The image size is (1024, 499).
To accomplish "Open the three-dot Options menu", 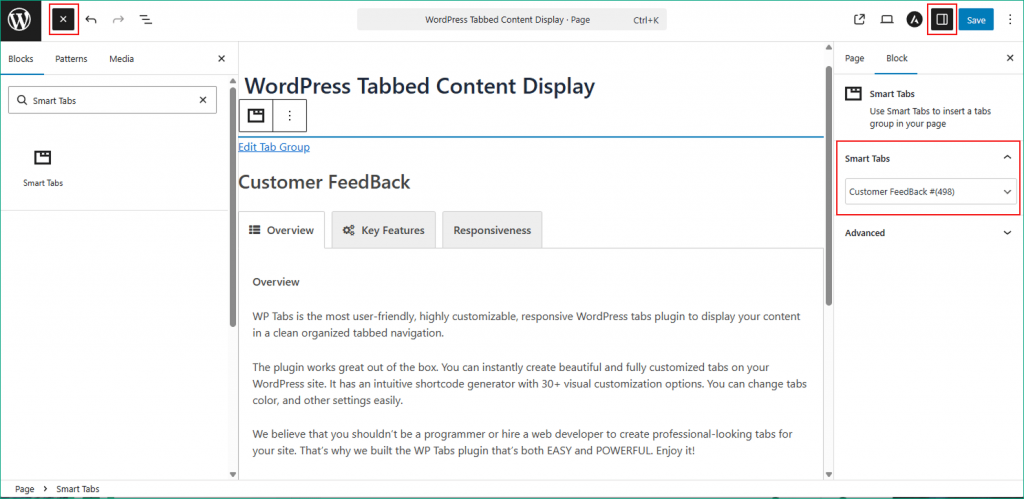I will 1009,20.
